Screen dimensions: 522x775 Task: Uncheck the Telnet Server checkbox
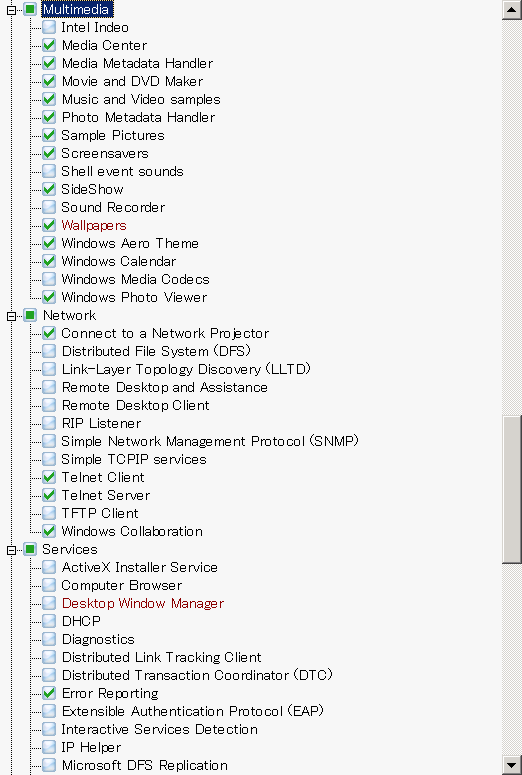coord(49,495)
